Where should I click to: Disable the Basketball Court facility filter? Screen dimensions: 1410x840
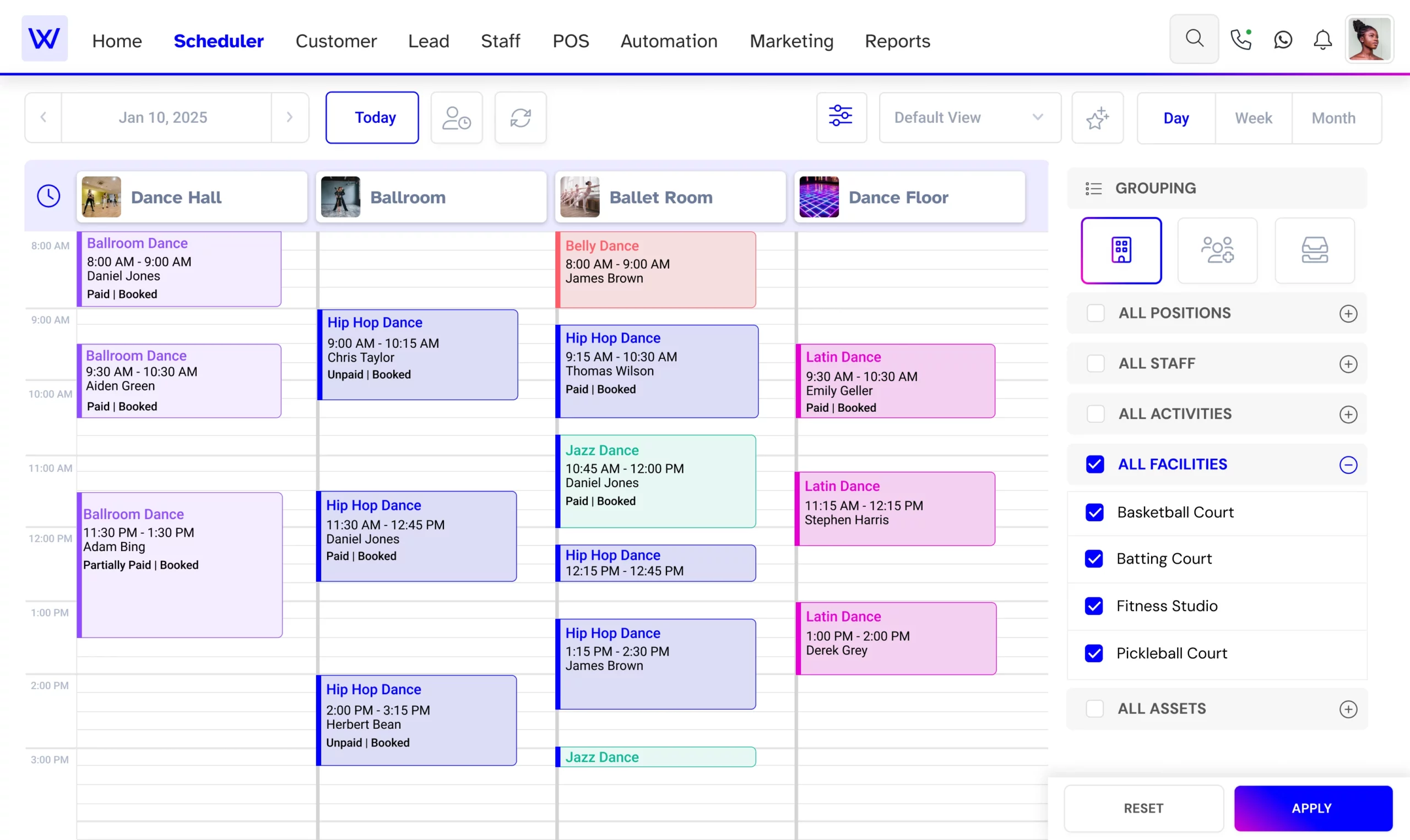click(1094, 512)
